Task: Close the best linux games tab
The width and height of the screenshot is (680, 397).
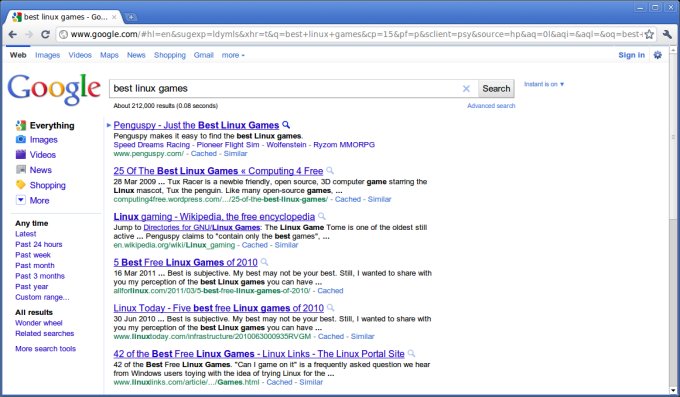Action: (x=114, y=17)
